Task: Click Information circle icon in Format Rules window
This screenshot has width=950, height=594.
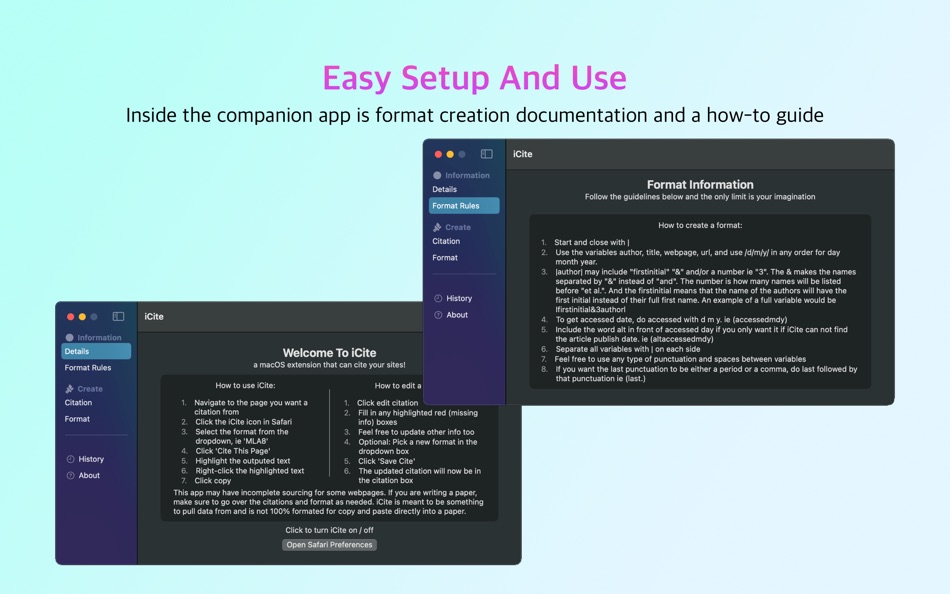Action: [x=437, y=175]
